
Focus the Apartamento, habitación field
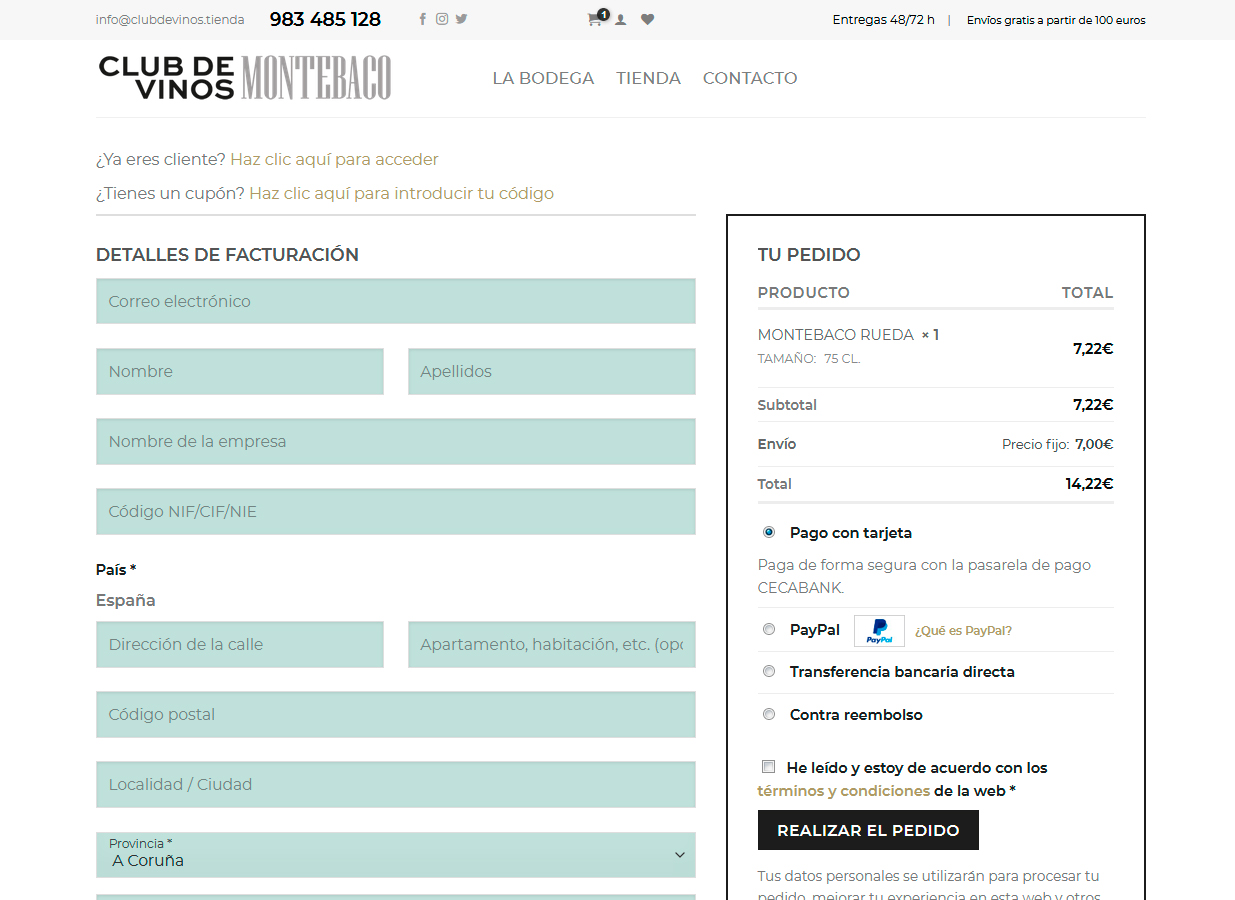552,644
